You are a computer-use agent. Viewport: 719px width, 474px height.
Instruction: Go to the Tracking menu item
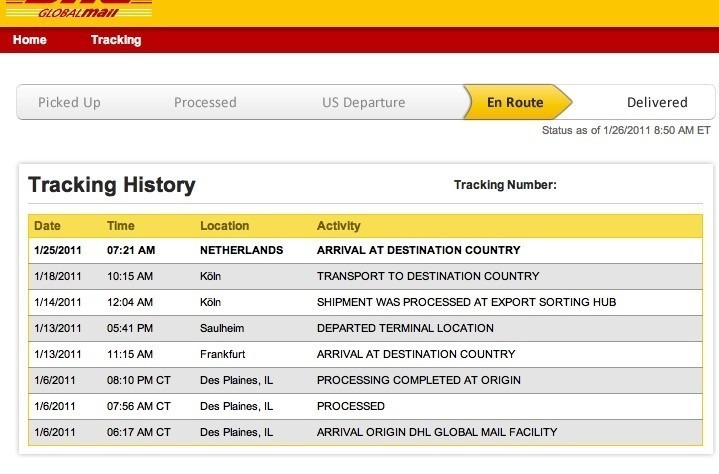coord(116,40)
